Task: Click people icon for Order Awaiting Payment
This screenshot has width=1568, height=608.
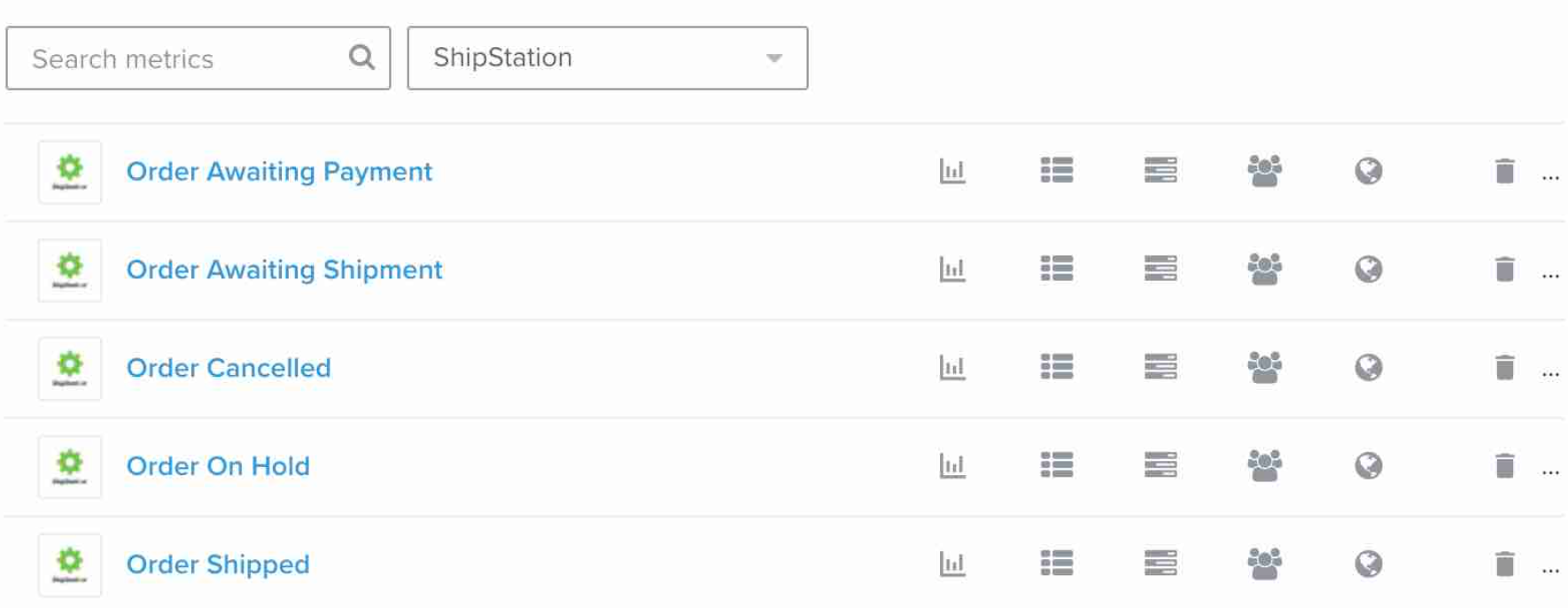Action: [1264, 171]
